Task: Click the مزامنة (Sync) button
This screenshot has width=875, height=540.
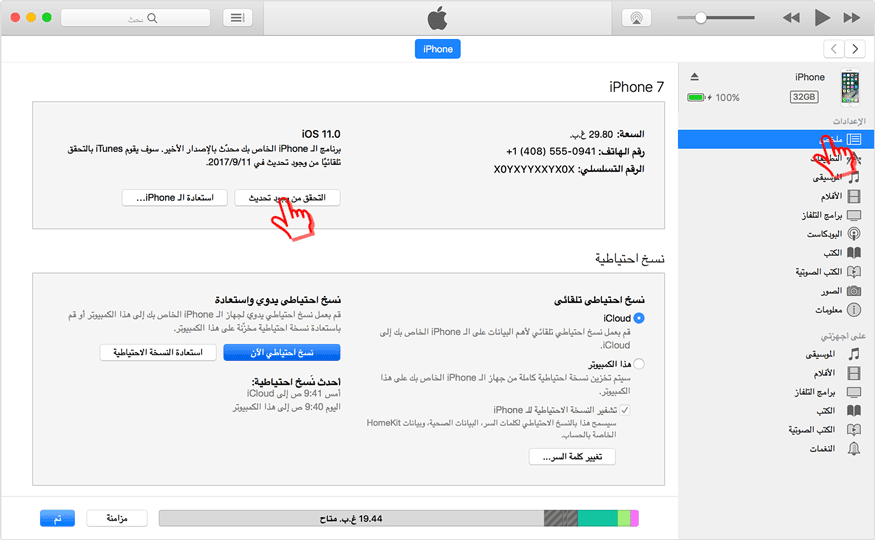Action: point(117,518)
